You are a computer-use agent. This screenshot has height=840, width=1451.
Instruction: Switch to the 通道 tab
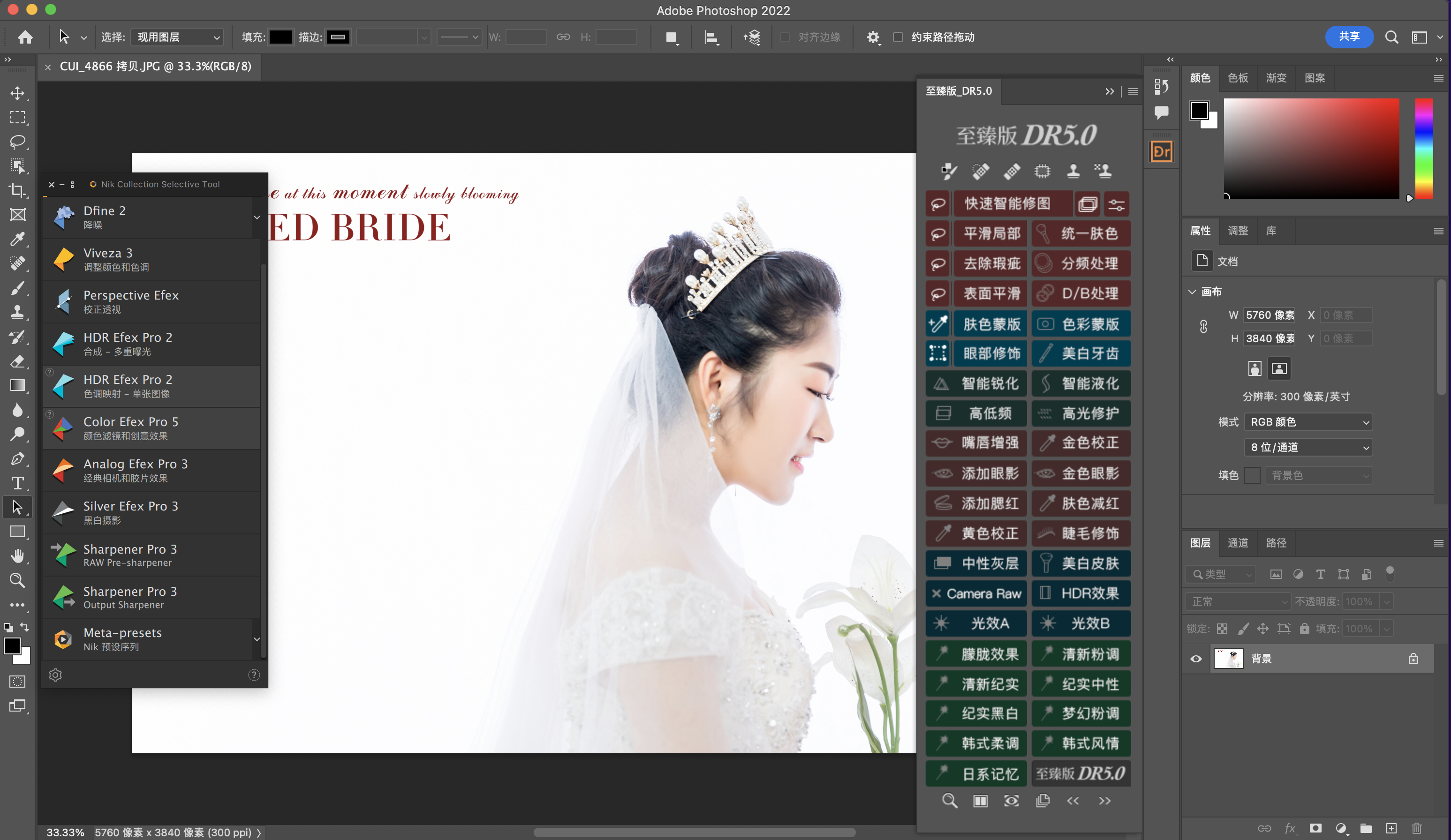pyautogui.click(x=1237, y=542)
